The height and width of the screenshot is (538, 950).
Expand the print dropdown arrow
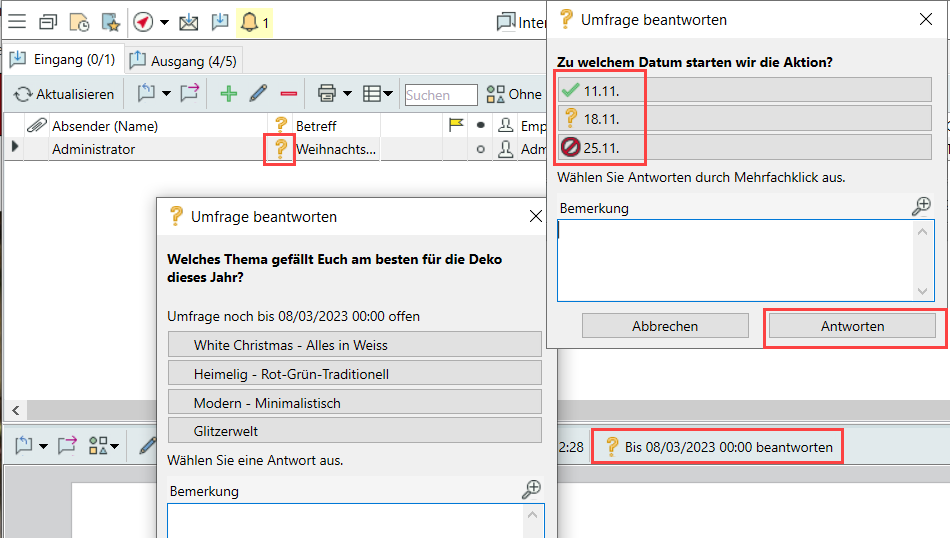tap(348, 94)
